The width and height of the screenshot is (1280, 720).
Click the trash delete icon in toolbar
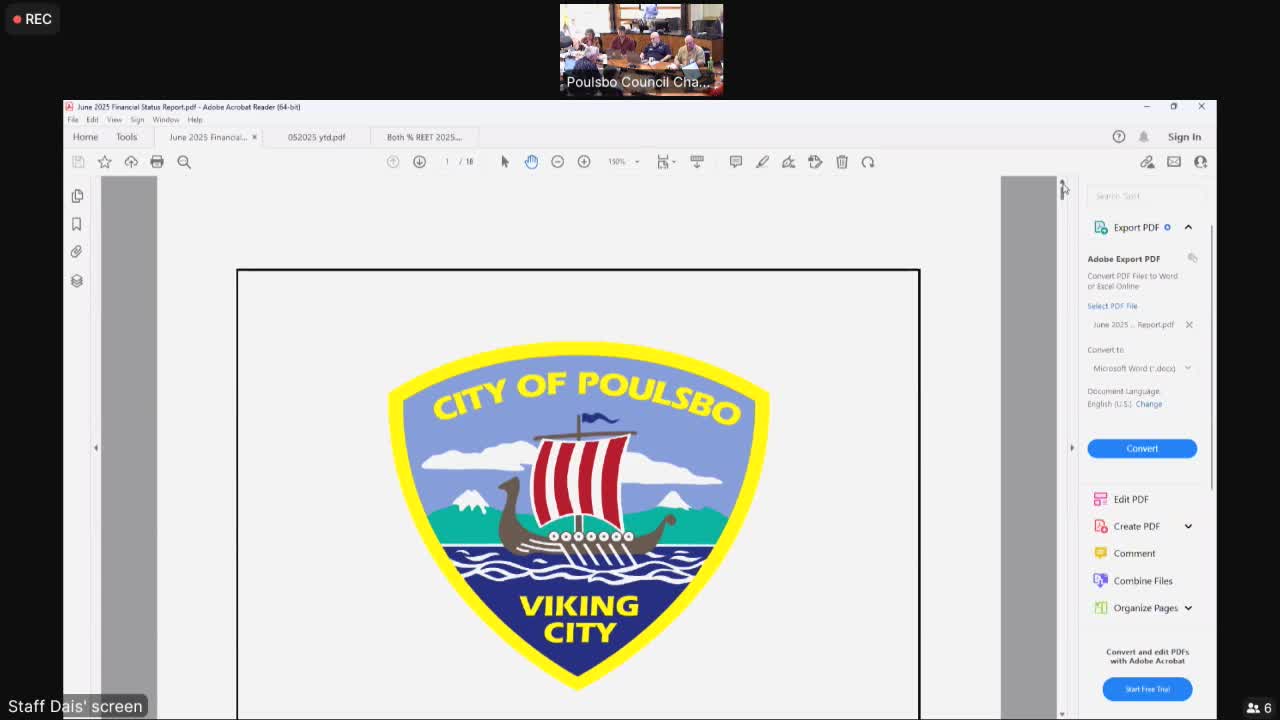(x=842, y=162)
